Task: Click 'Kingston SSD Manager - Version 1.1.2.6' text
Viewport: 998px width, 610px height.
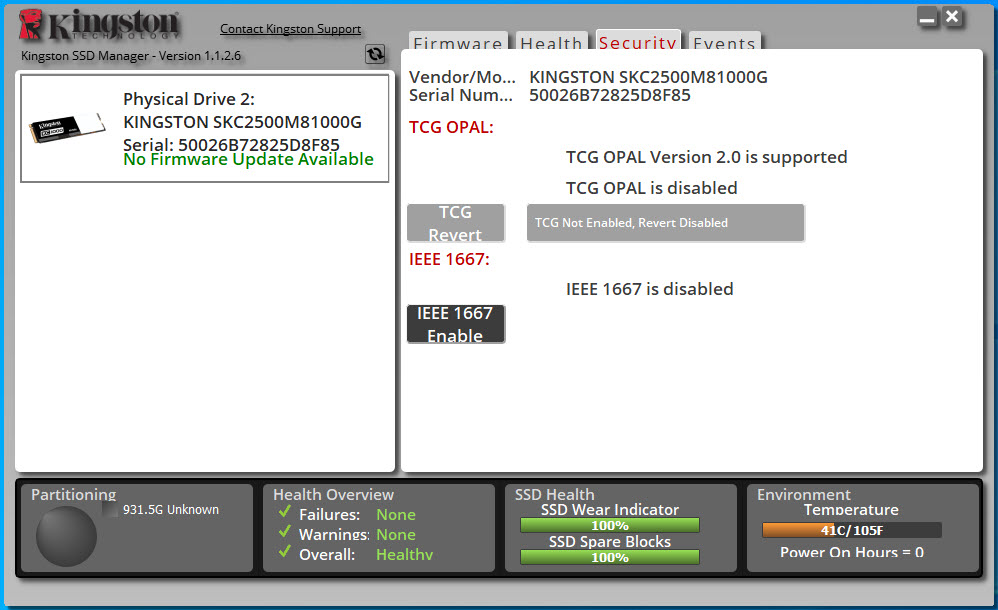Action: tap(131, 56)
